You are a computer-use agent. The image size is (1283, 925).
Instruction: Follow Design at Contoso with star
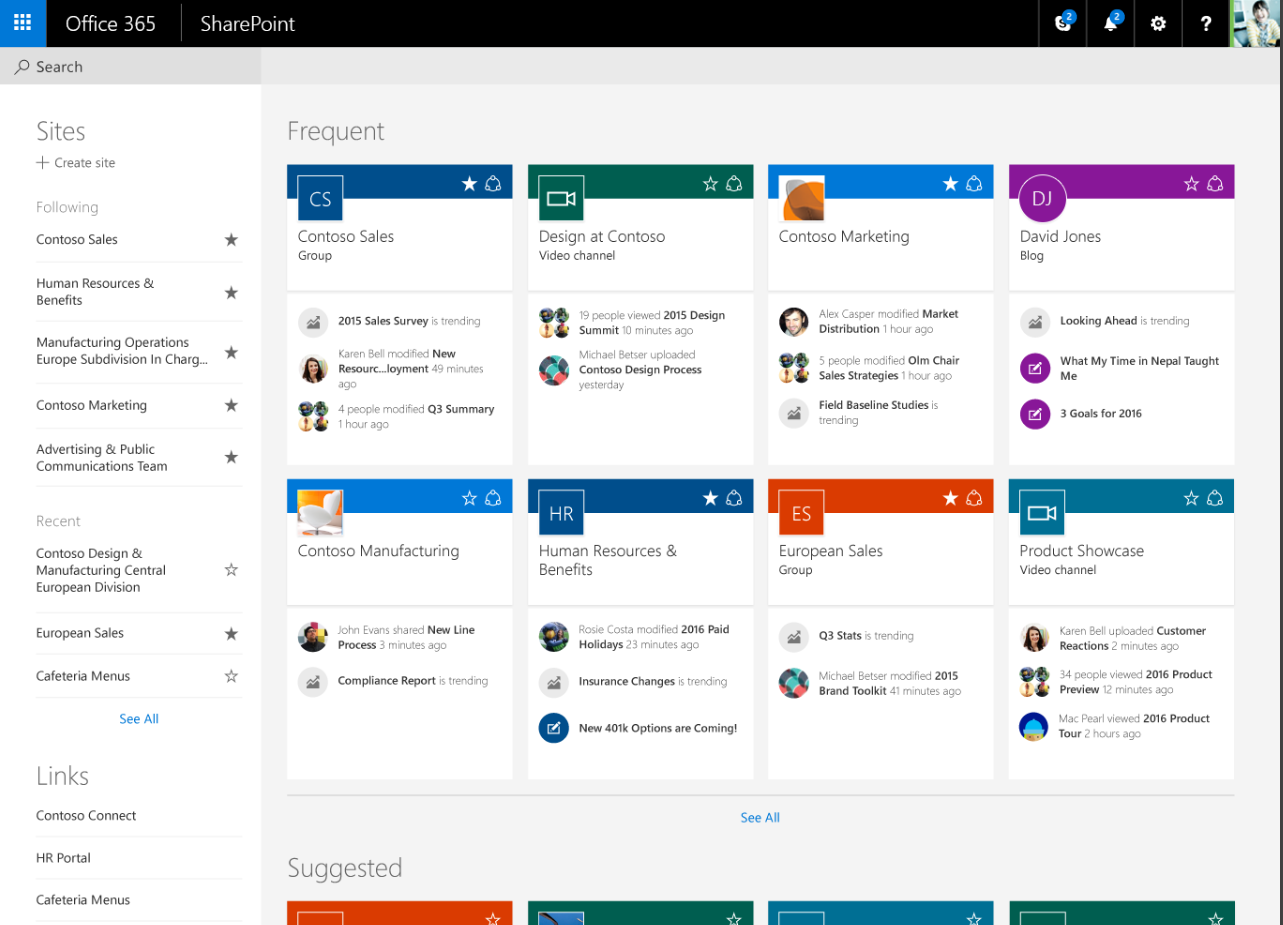click(x=710, y=184)
